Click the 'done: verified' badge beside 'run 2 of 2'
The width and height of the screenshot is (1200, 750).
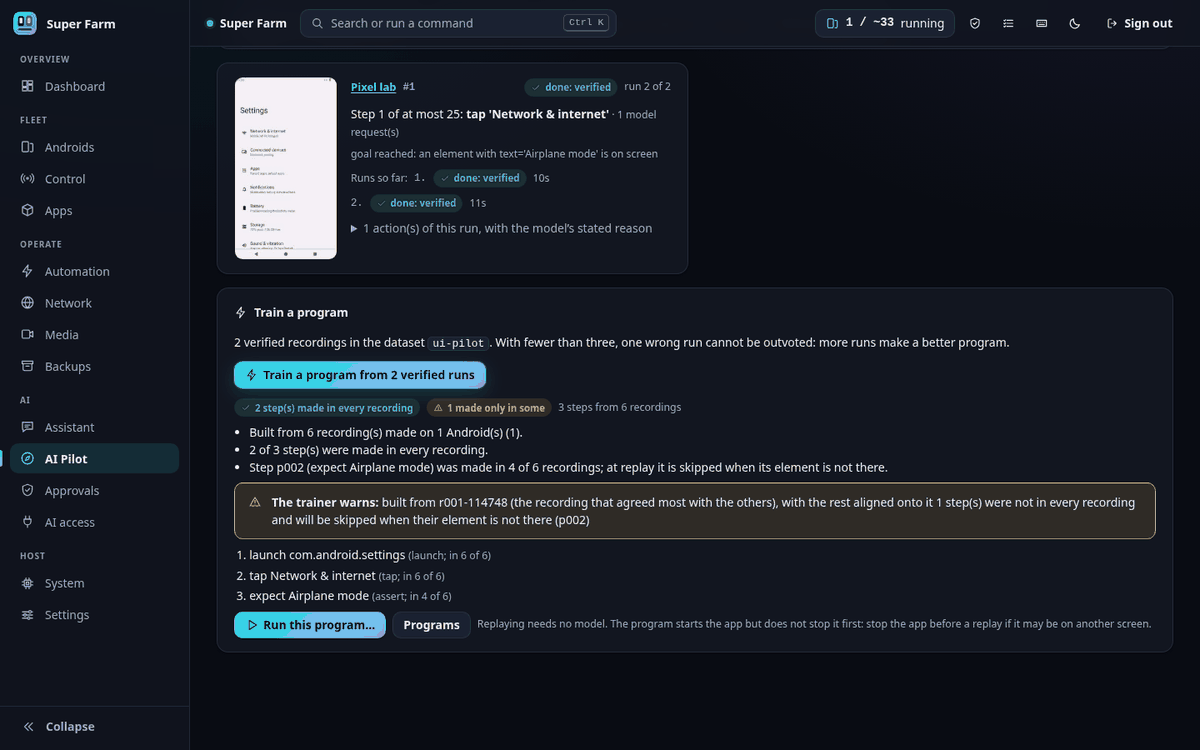tap(571, 87)
